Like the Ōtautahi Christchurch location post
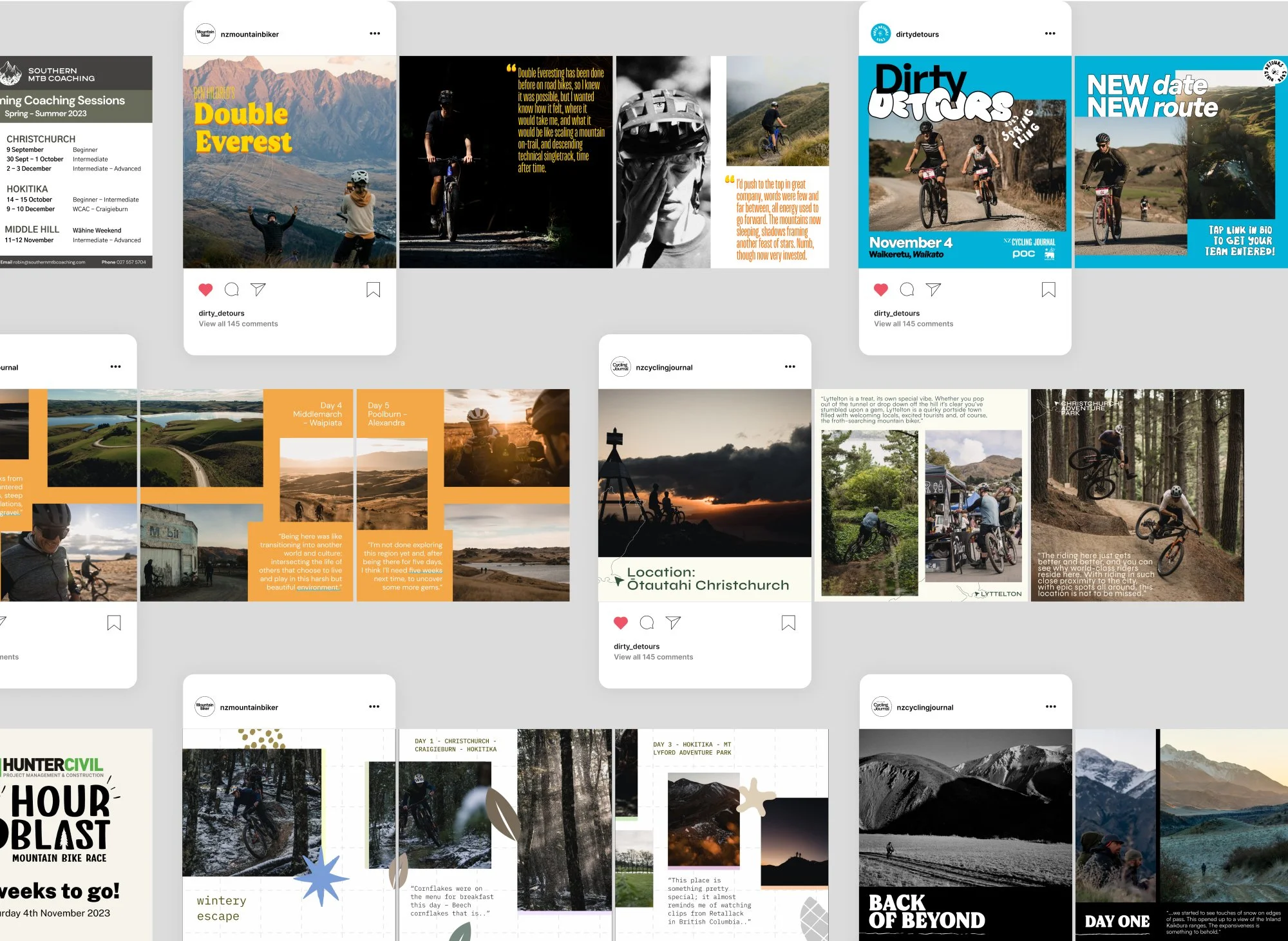1288x941 pixels. 621,623
